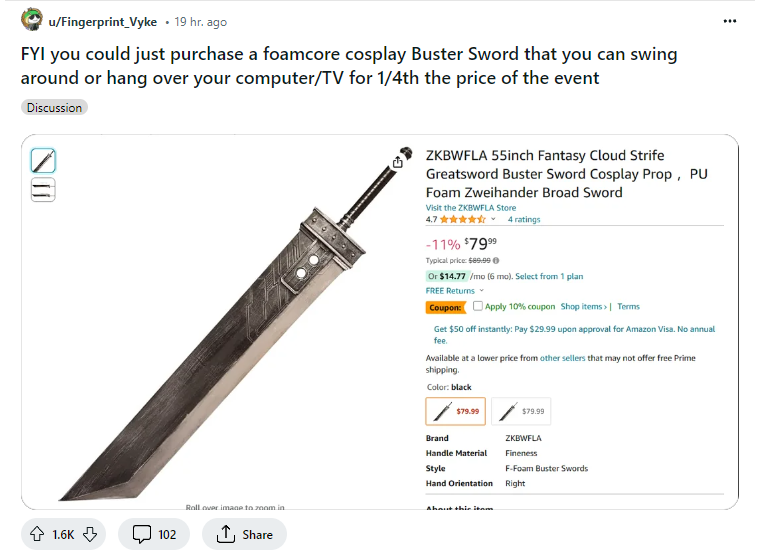Select the Discussion flair tag
The width and height of the screenshot is (763, 557).
(x=55, y=107)
